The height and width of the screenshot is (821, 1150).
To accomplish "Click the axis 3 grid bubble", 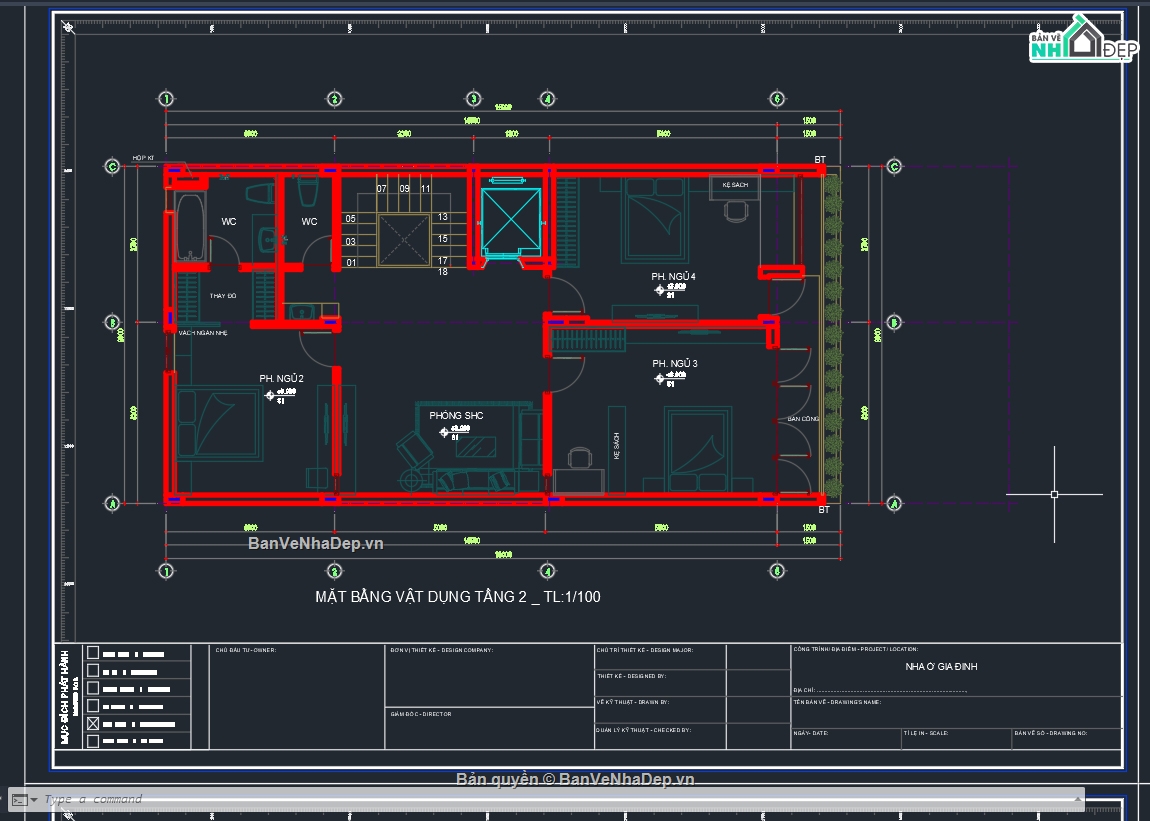I will (473, 99).
